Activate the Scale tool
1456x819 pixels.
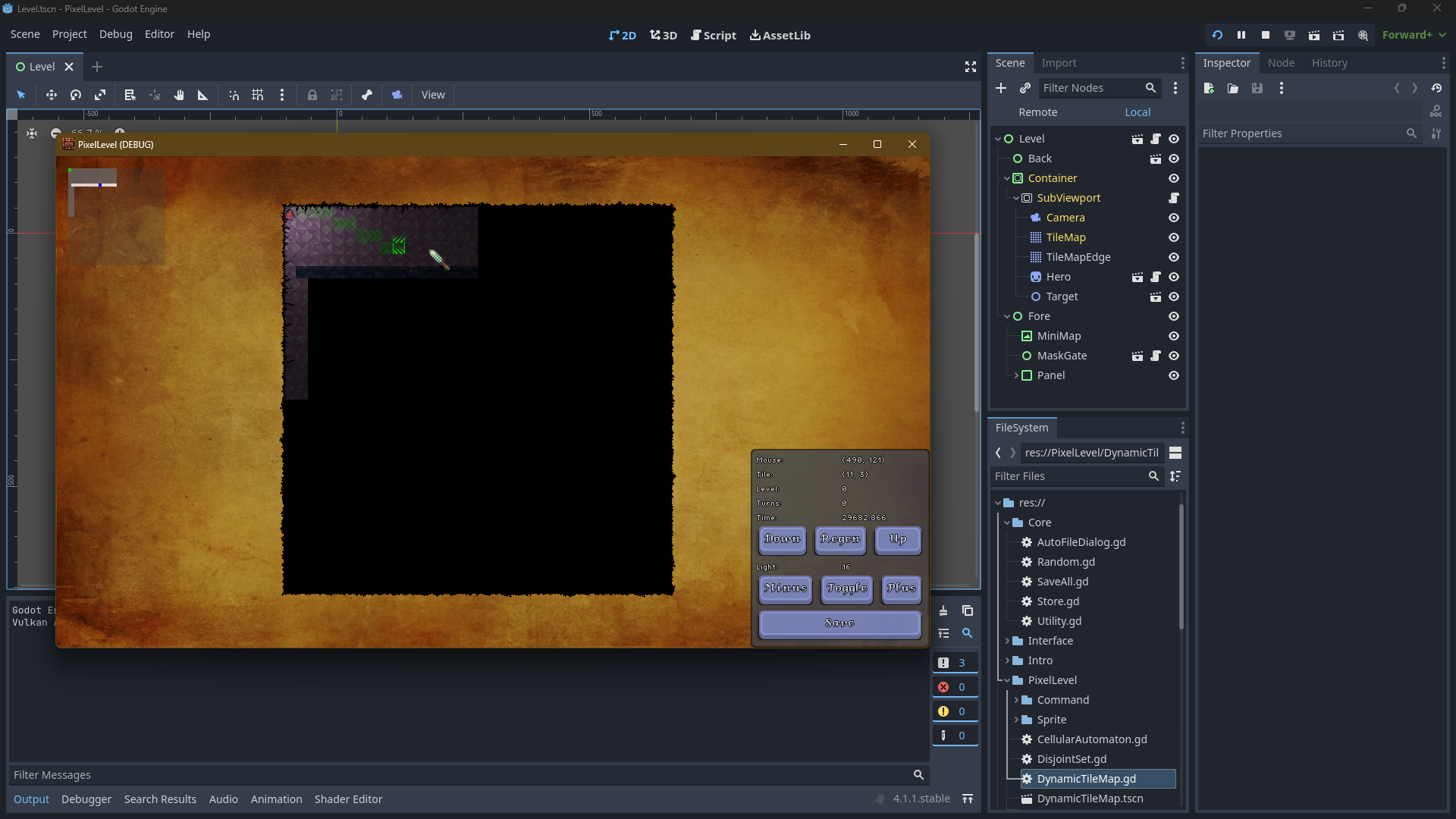[x=99, y=94]
